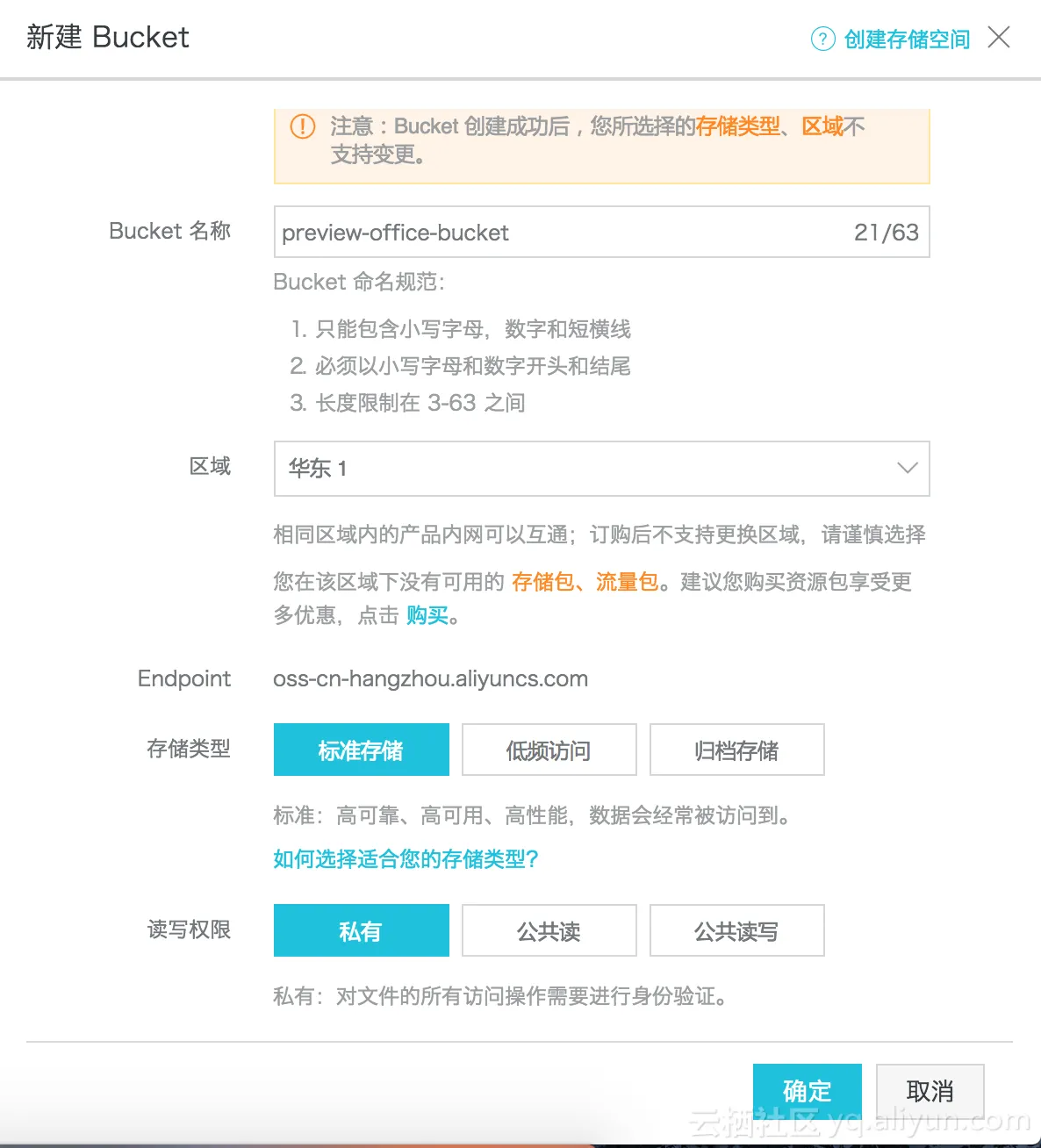Image resolution: width=1041 pixels, height=1148 pixels.
Task: Select 标准存储 storage type
Action: pos(361,750)
